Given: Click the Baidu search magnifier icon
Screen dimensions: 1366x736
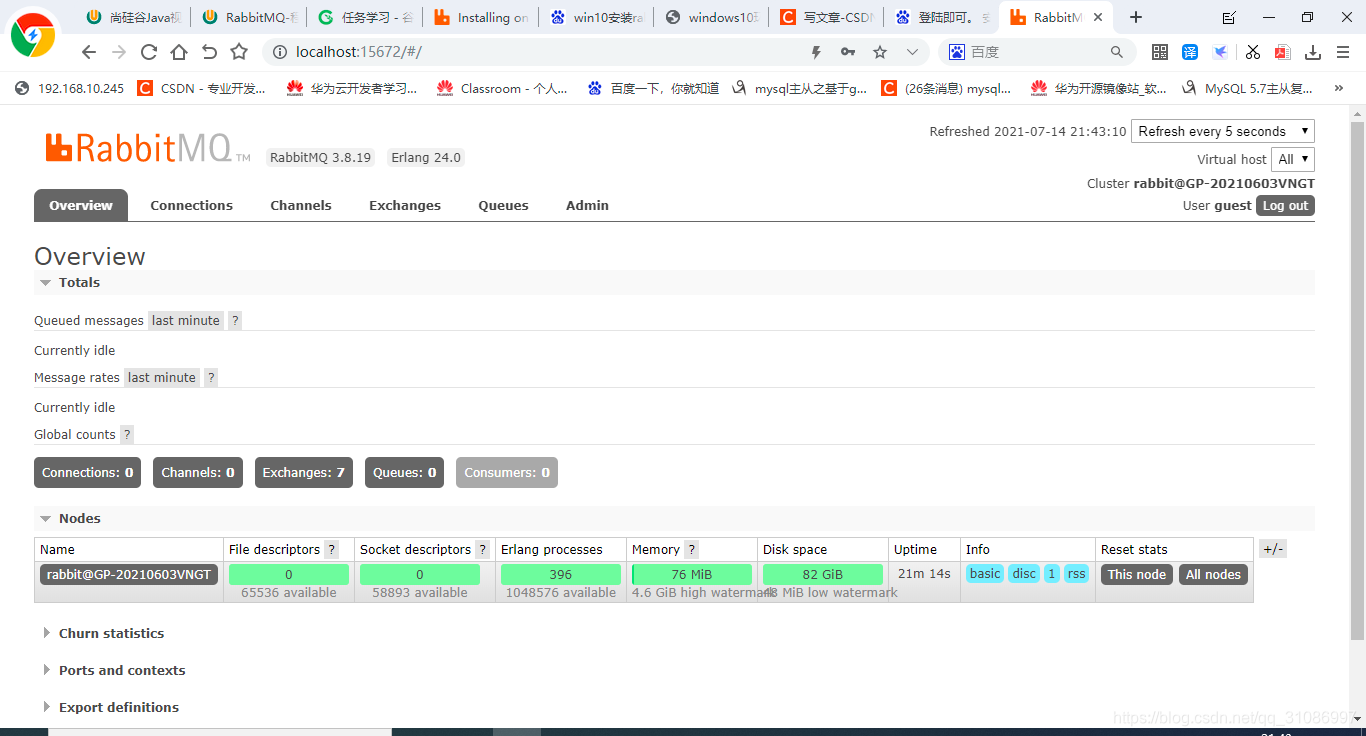Looking at the screenshot, I should [x=1117, y=52].
